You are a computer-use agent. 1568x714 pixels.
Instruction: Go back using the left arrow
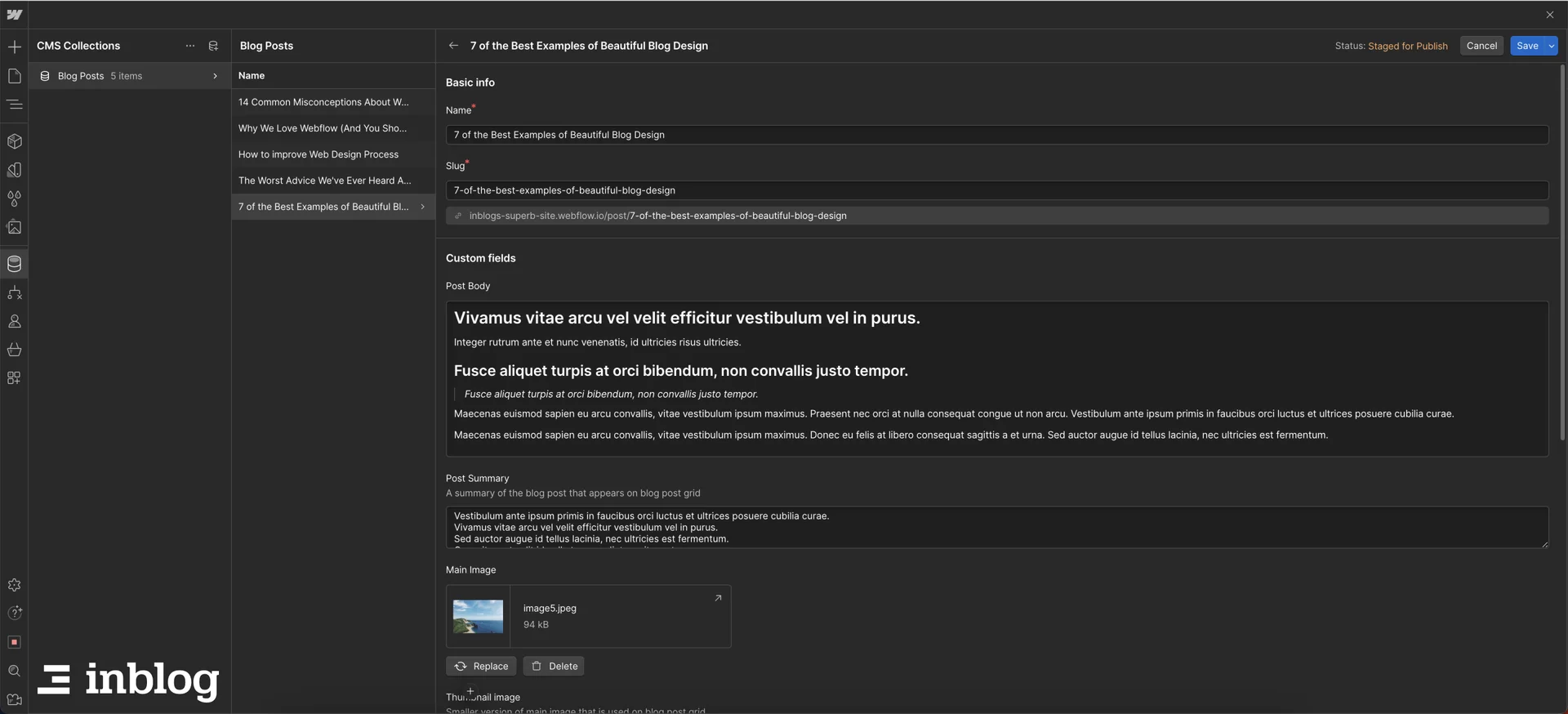pyautogui.click(x=453, y=46)
